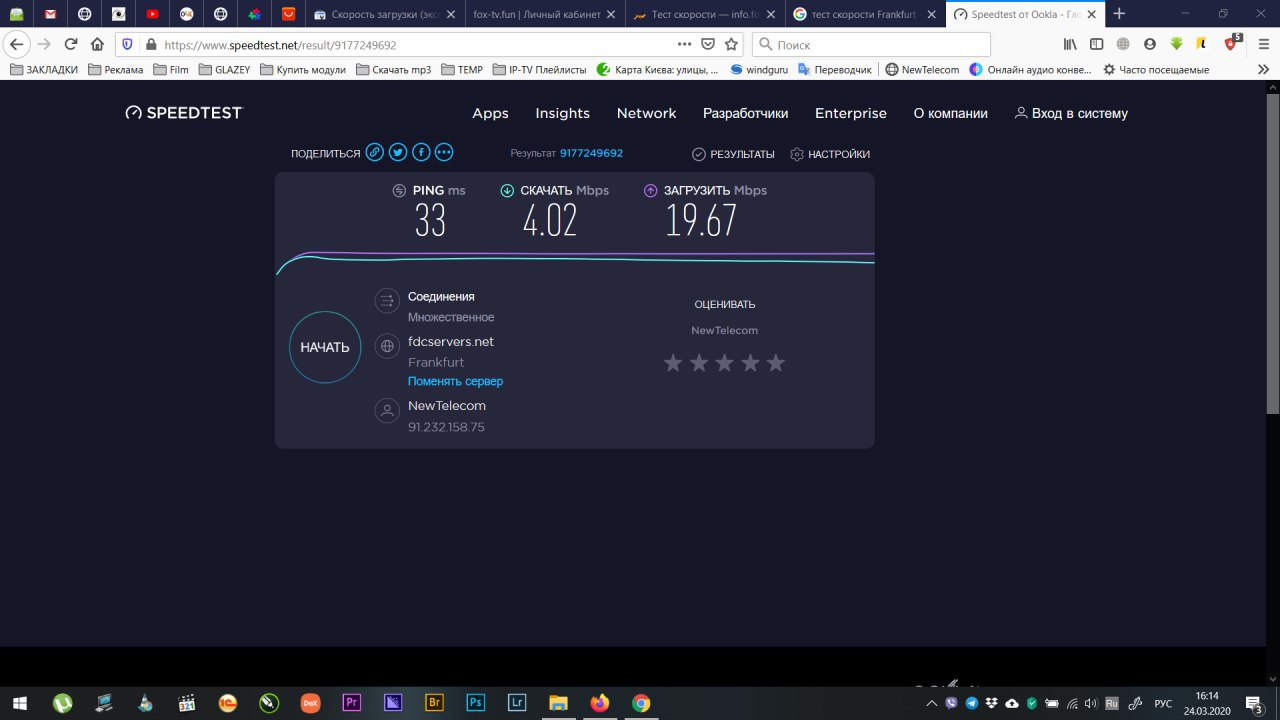This screenshot has height=720, width=1280.
Task: Launch Premiere Pro from the taskbar
Action: click(351, 703)
